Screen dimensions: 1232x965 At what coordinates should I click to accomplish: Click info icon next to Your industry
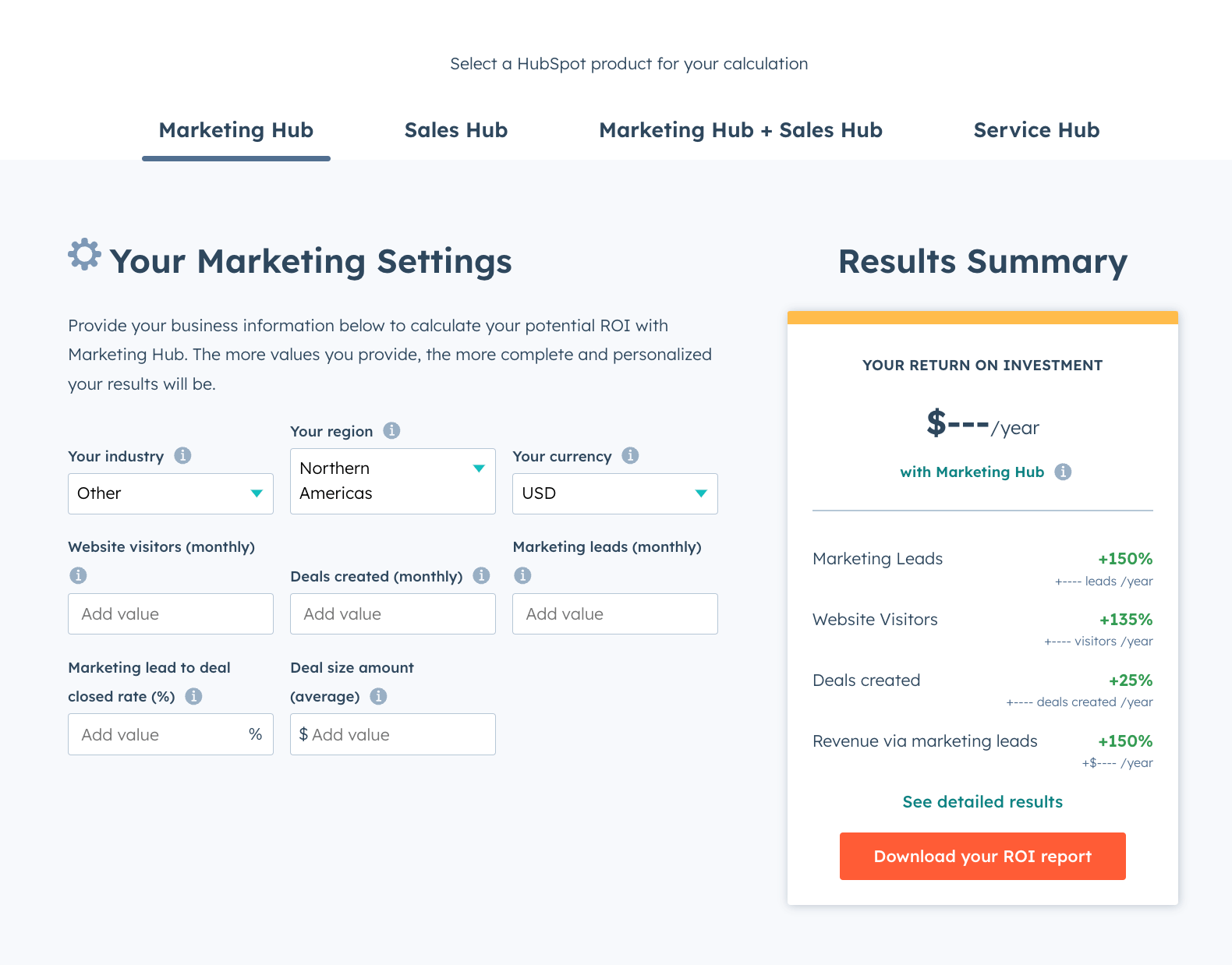click(x=182, y=456)
